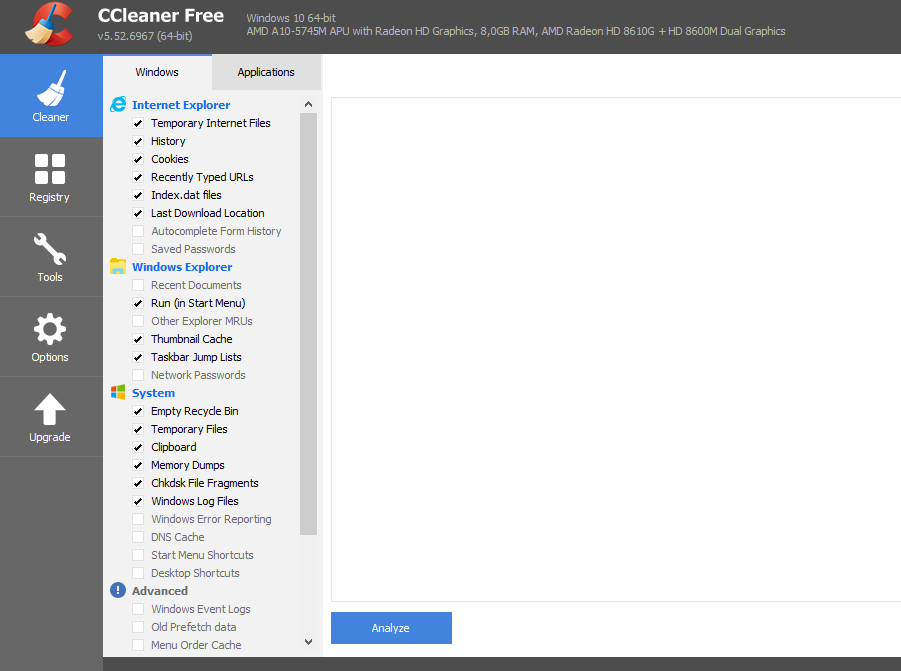Click the cleaner list scrollbar thumb
This screenshot has height=671, width=901.
click(309, 324)
